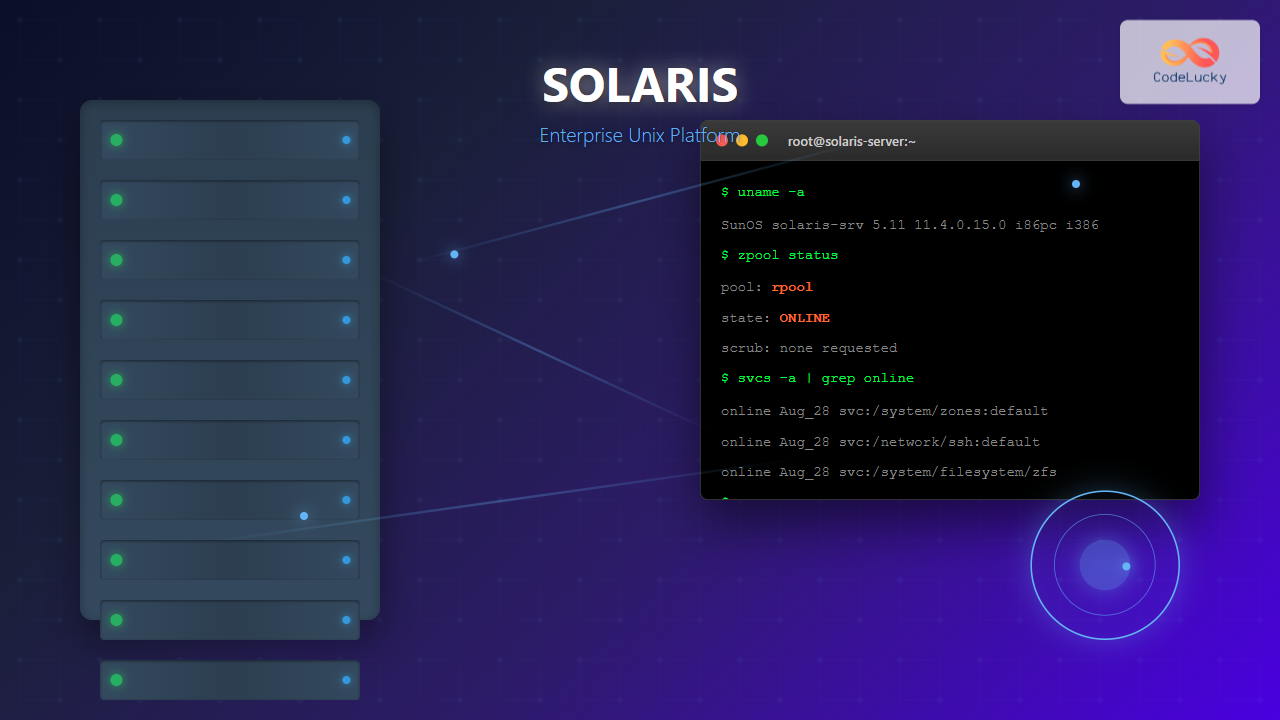The width and height of the screenshot is (1280, 720).
Task: Click the green LED on the bottom-most server unit
Action: tap(116, 680)
